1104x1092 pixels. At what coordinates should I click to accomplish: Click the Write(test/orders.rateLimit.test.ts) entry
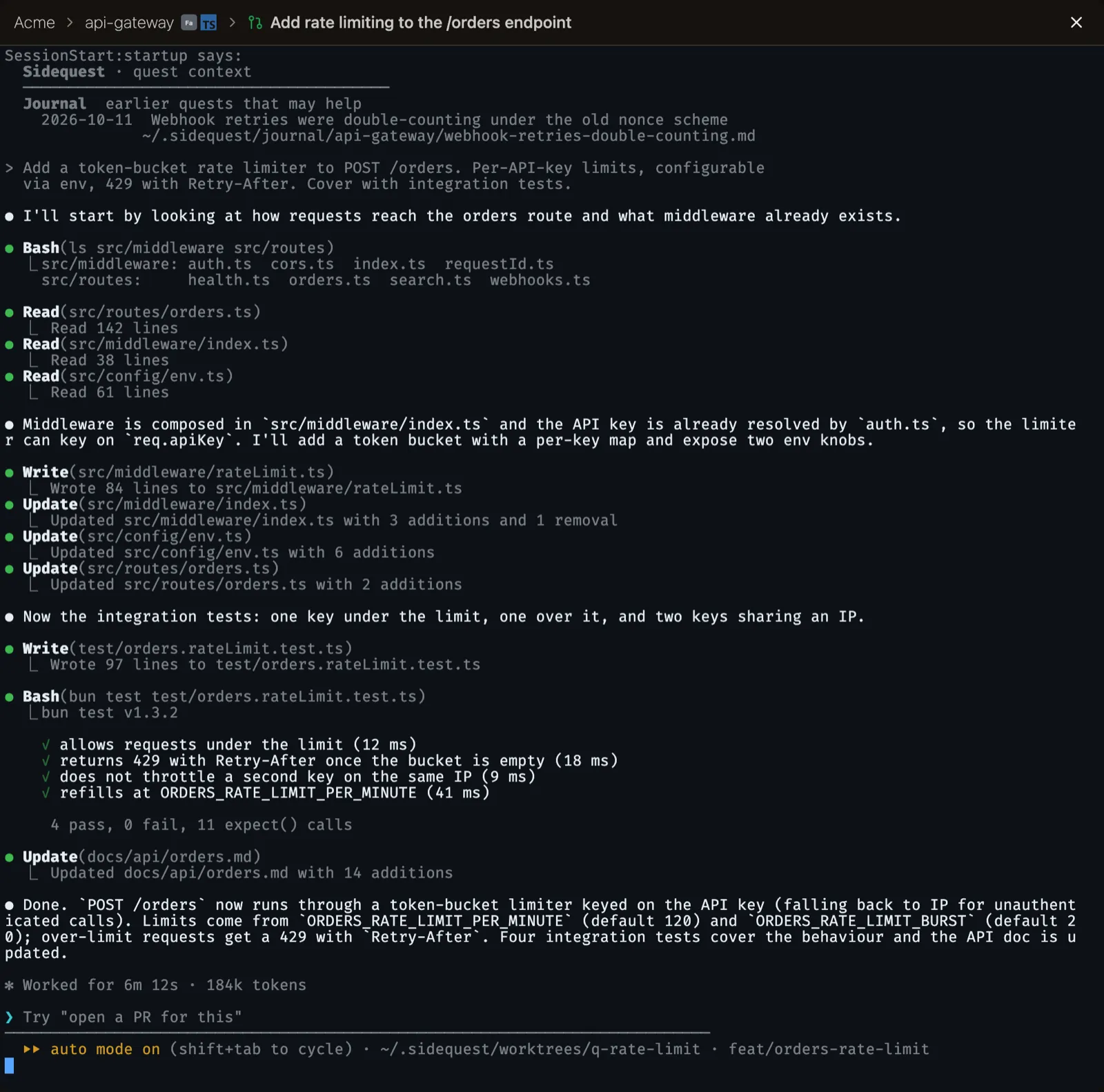point(187,648)
